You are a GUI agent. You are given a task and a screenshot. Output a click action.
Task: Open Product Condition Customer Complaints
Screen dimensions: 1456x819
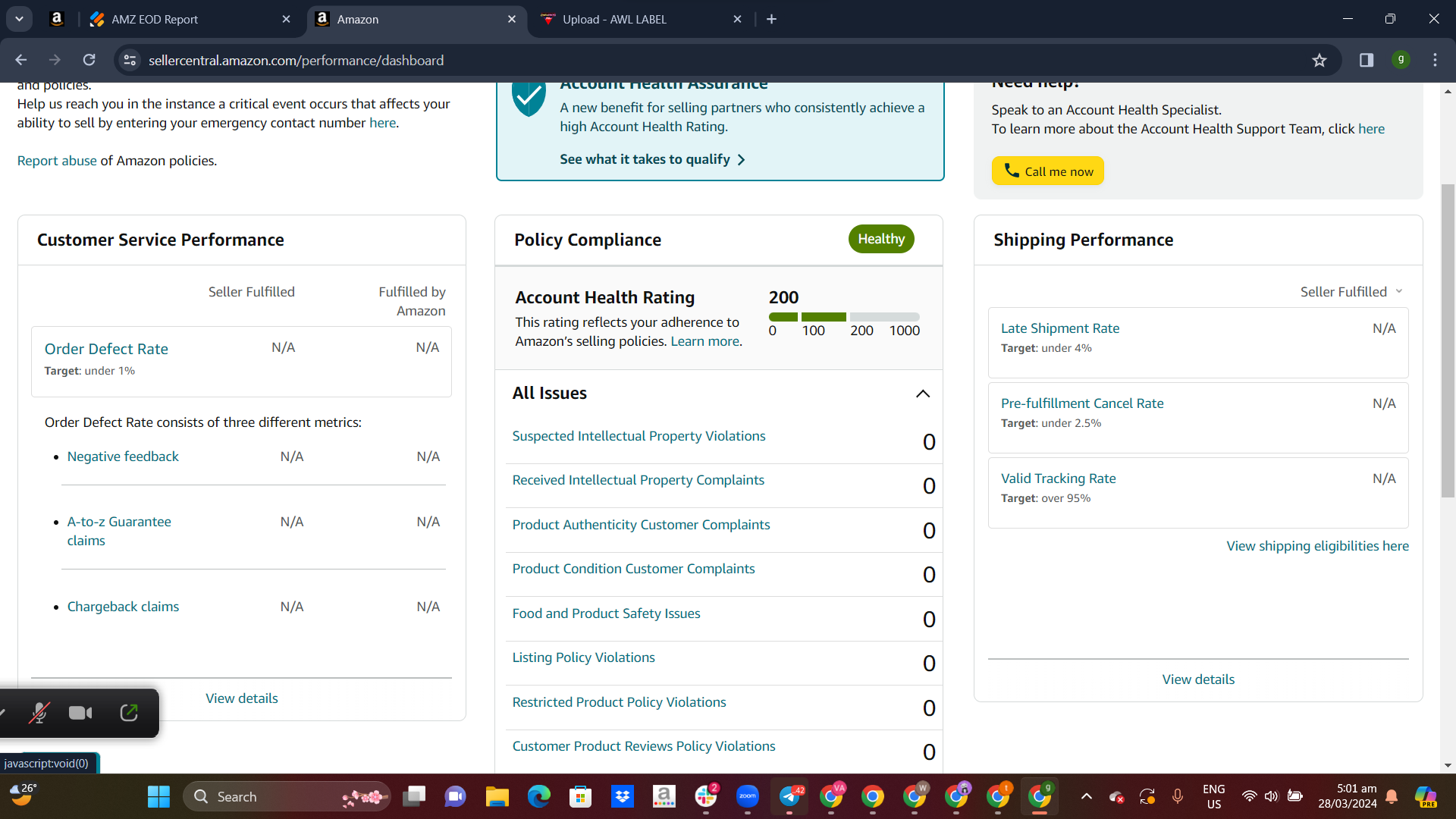(x=633, y=569)
